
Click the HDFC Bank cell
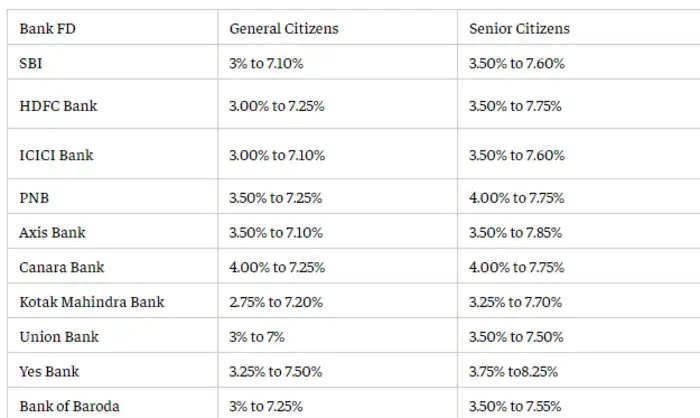tap(58, 105)
